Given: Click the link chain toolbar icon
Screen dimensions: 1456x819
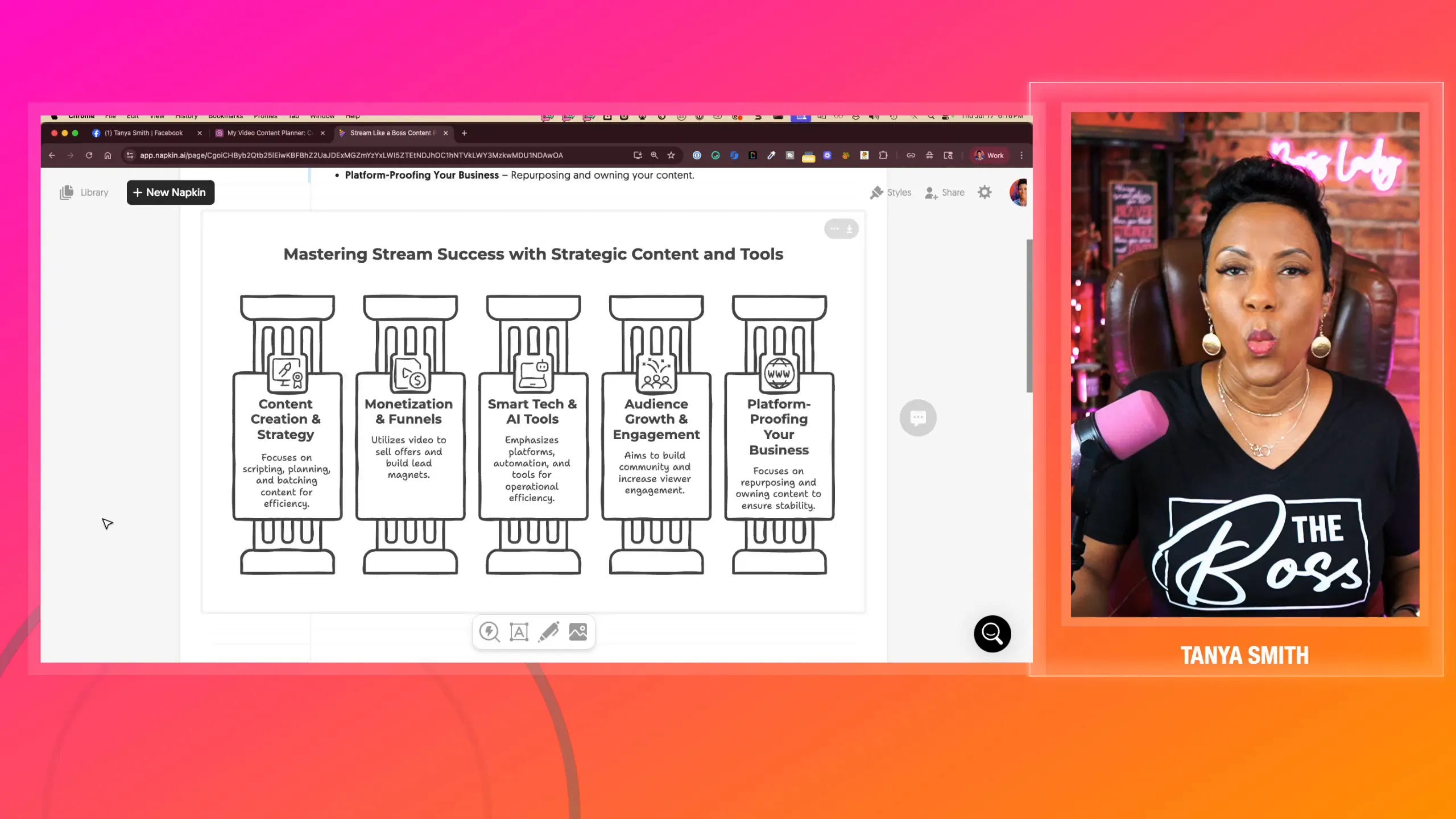Looking at the screenshot, I should [911, 155].
